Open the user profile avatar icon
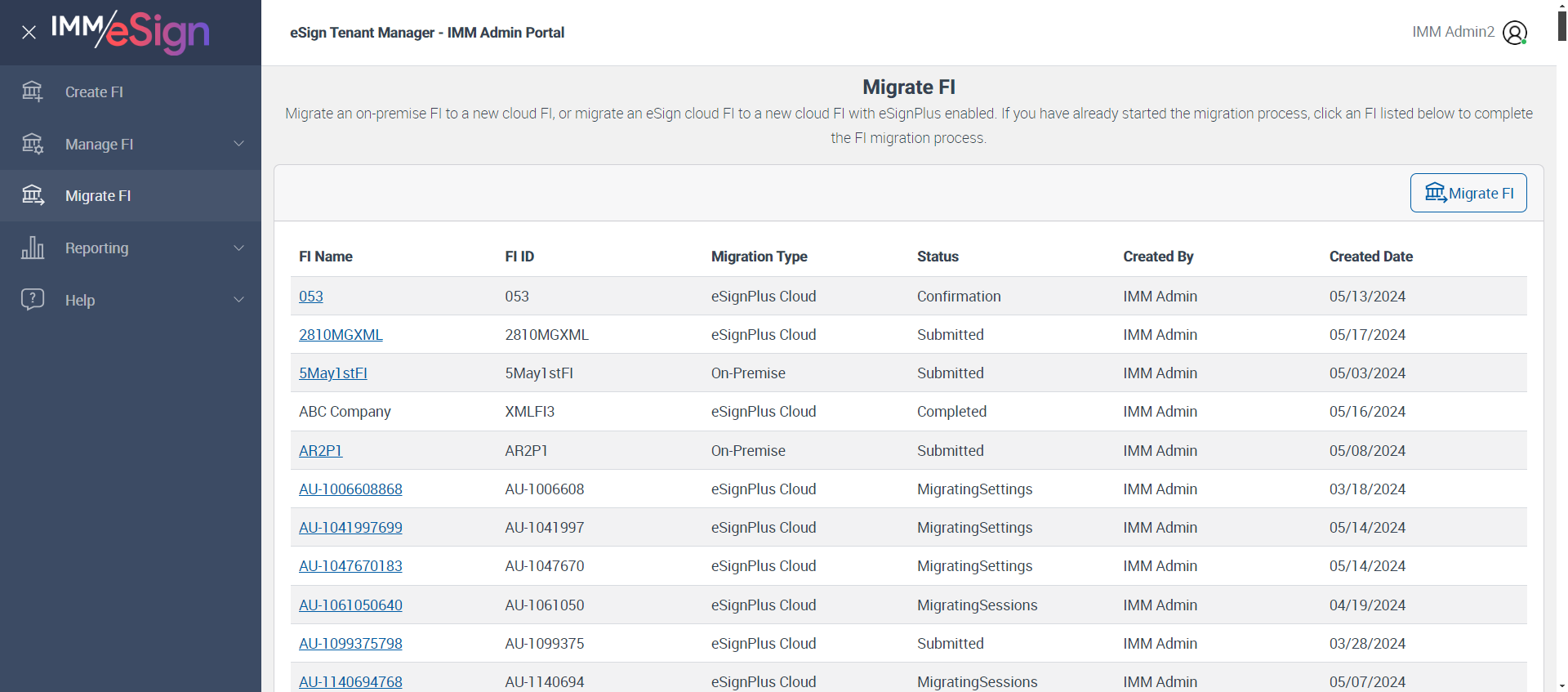 click(1515, 33)
